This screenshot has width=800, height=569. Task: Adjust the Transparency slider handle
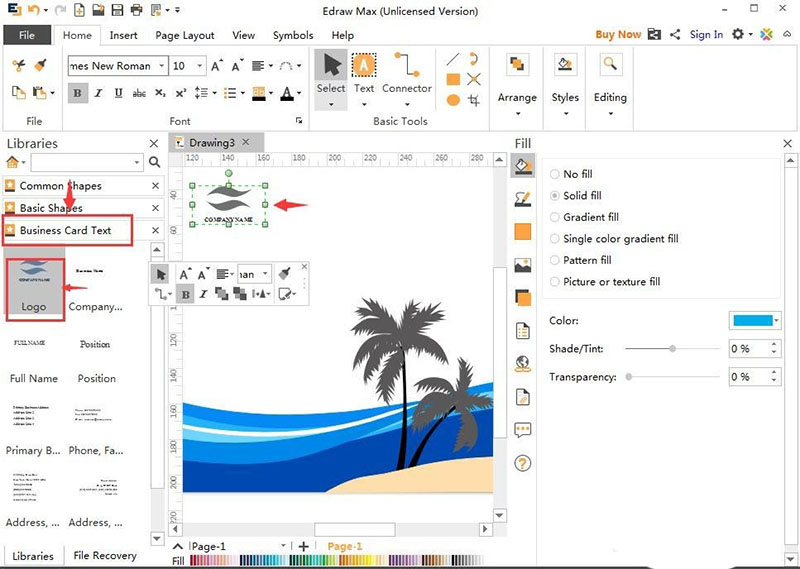click(x=629, y=377)
